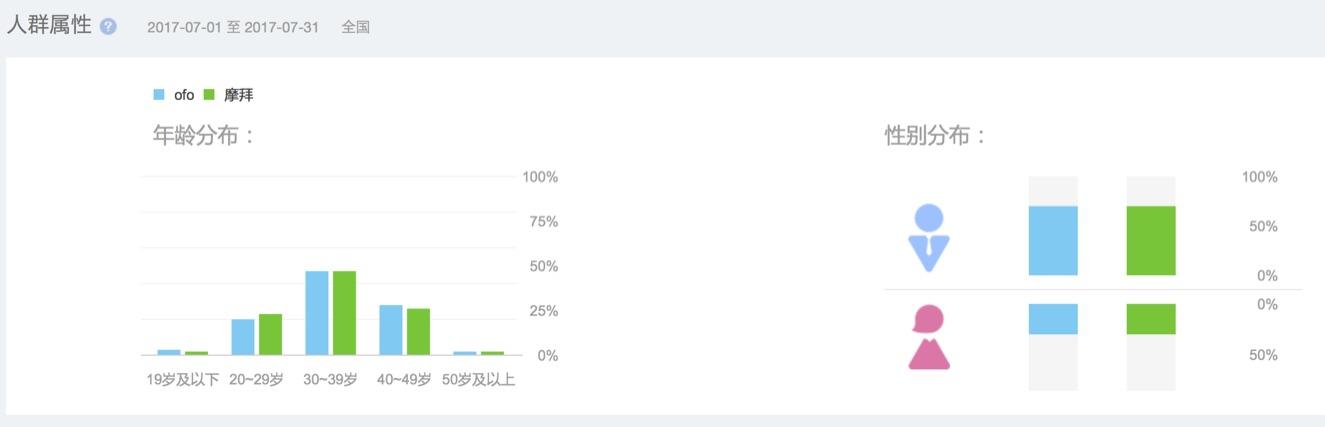
Task: Click the 人群属性 section title
Action: point(49,26)
